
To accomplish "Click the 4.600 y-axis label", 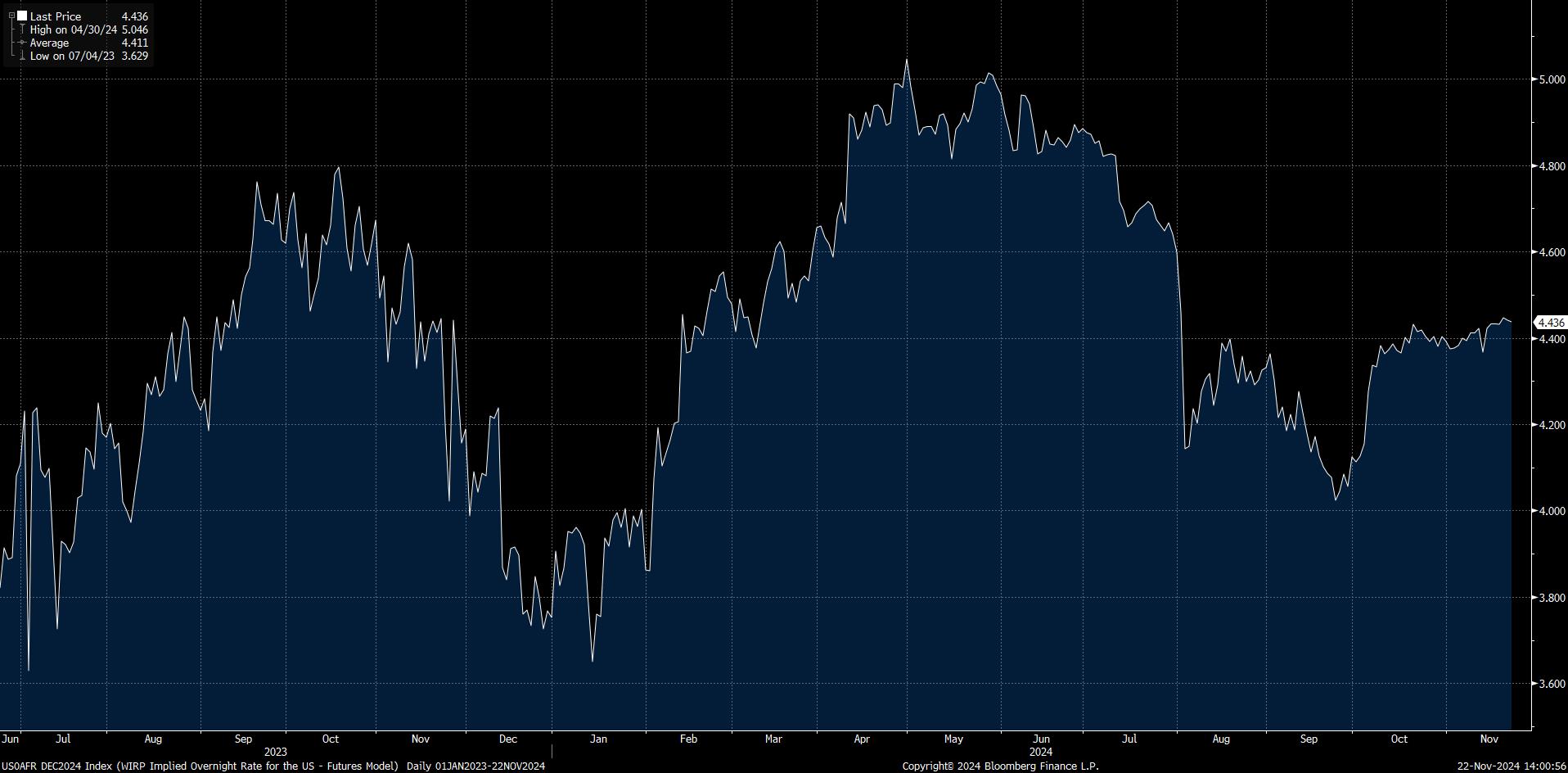I will (1552, 252).
